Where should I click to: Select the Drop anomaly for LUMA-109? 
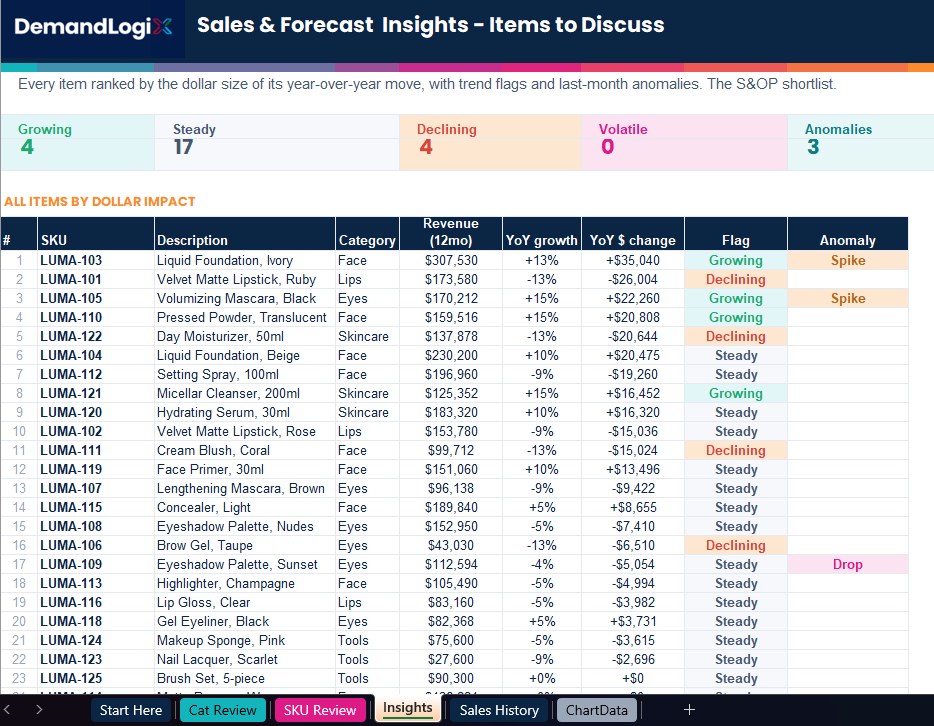pos(848,564)
